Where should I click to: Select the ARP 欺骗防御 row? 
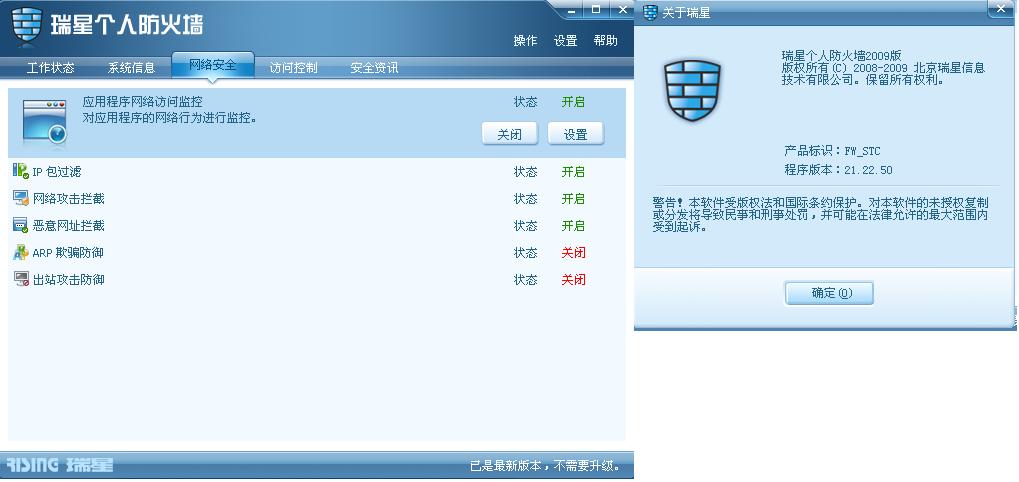tap(316, 252)
